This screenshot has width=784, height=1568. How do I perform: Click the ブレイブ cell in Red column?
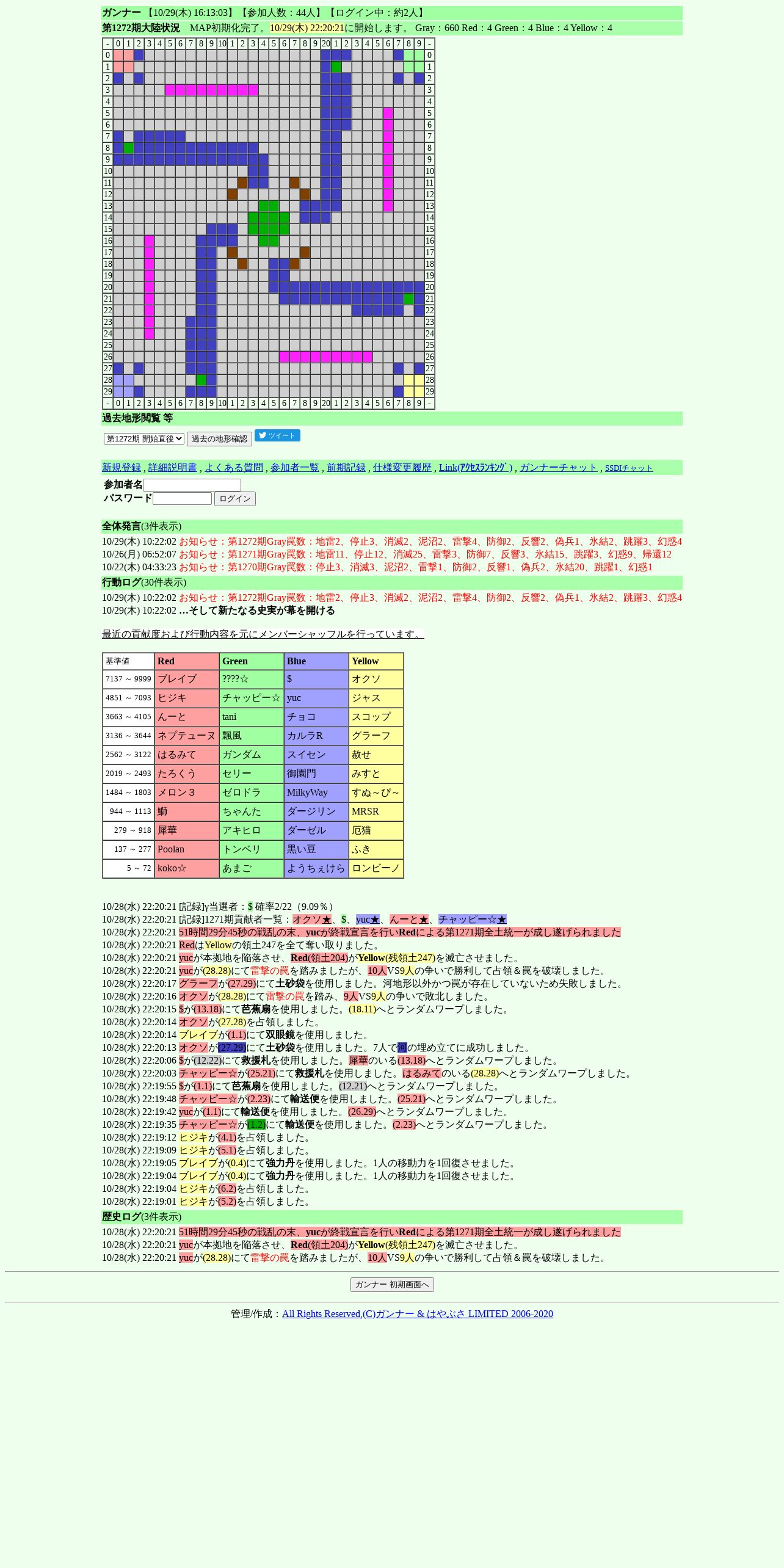[x=187, y=679]
